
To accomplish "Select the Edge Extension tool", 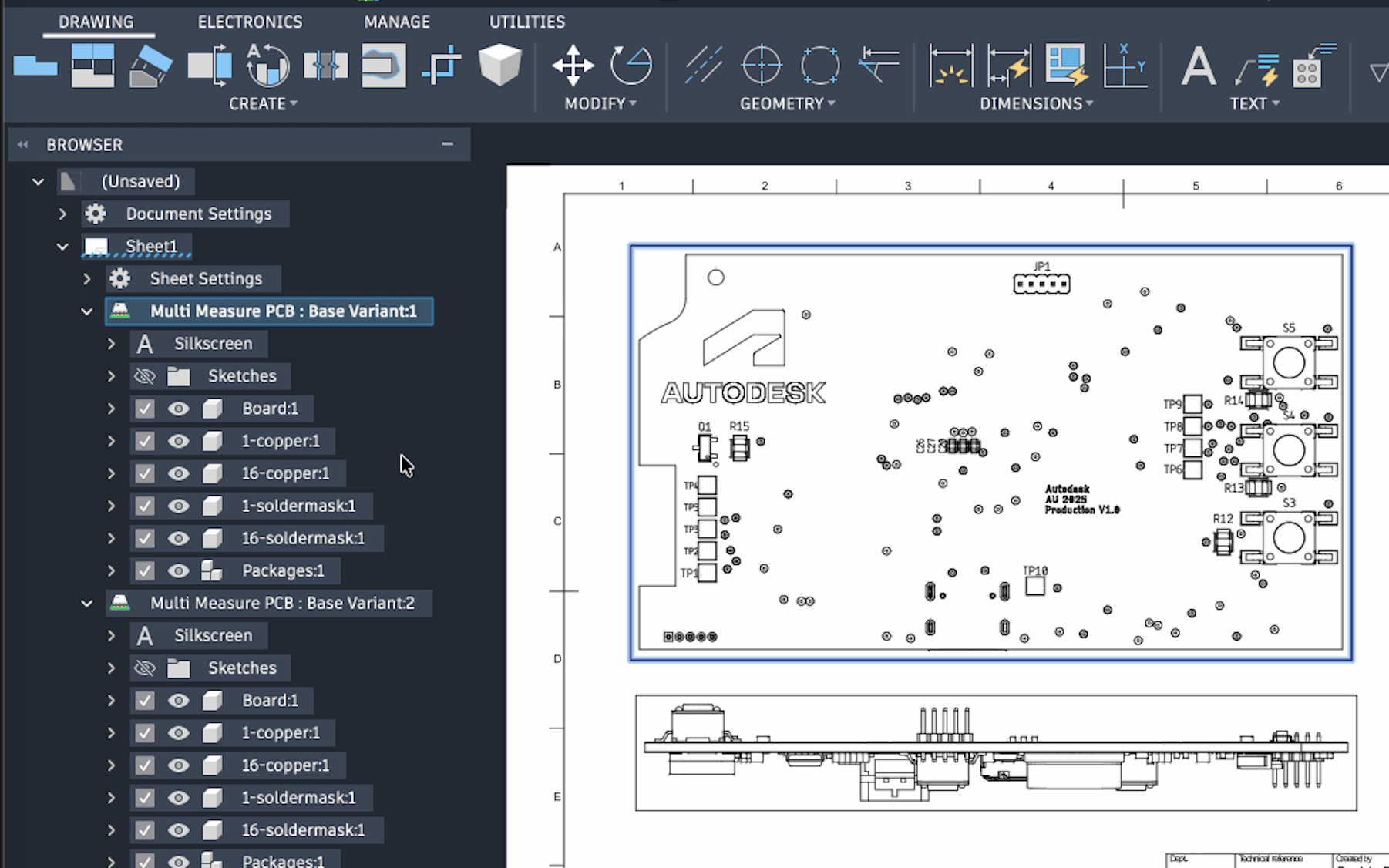I will click(879, 66).
